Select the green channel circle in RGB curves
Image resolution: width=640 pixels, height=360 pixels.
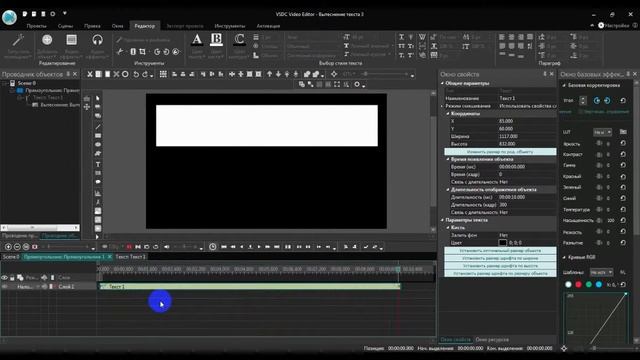pos(589,284)
